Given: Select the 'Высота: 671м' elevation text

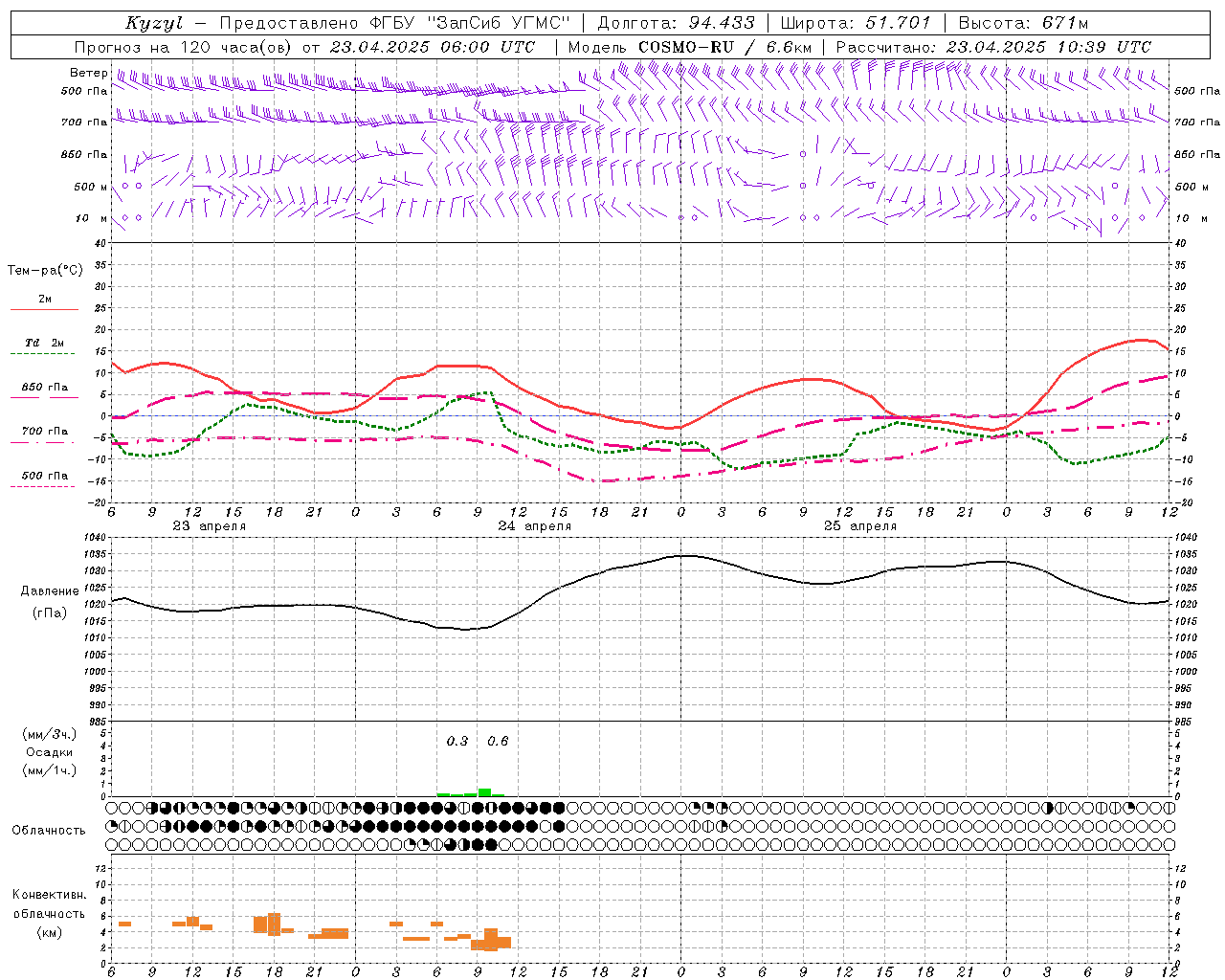Looking at the screenshot, I should 1023,23.
